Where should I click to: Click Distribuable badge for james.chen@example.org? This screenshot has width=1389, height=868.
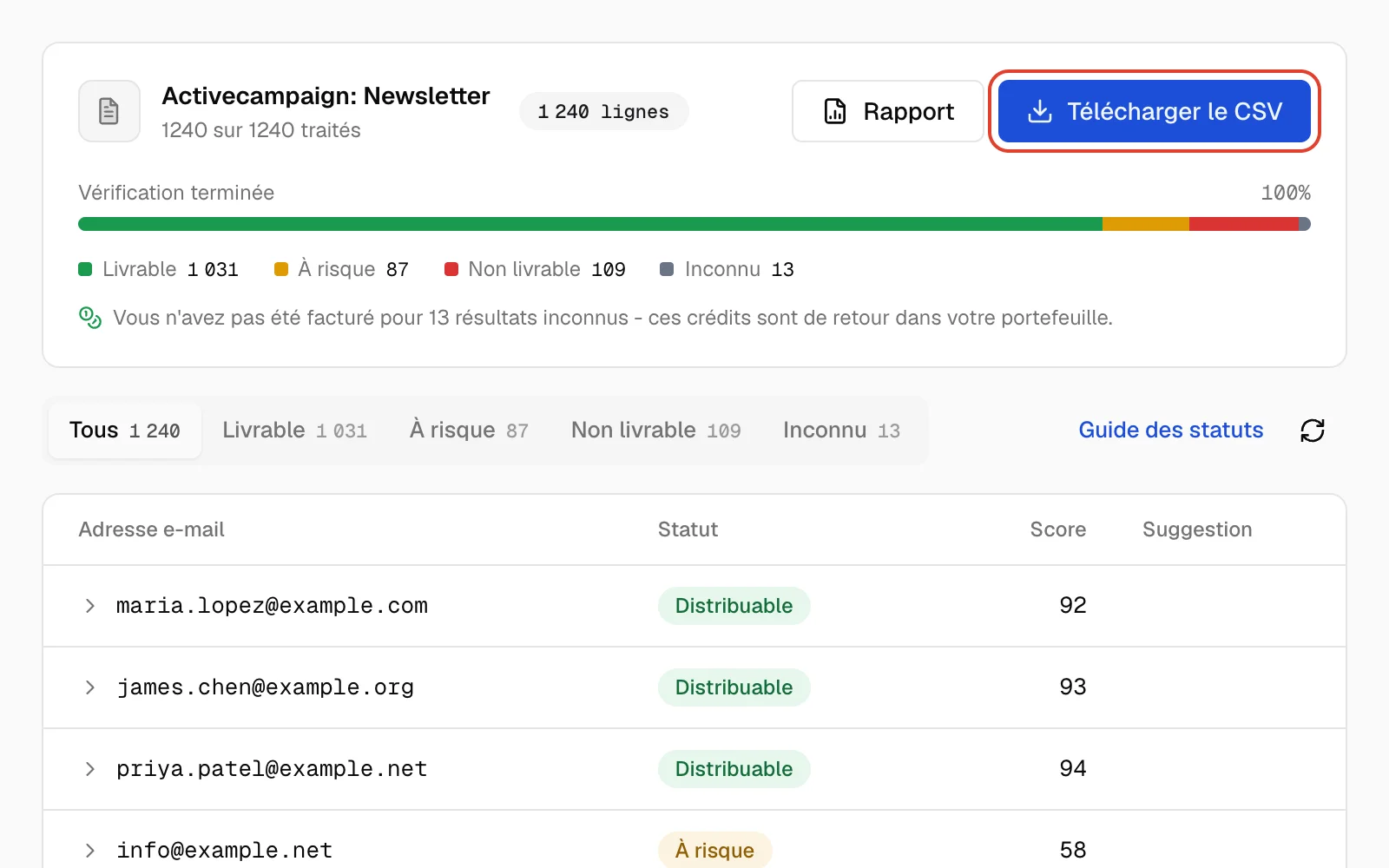point(734,687)
